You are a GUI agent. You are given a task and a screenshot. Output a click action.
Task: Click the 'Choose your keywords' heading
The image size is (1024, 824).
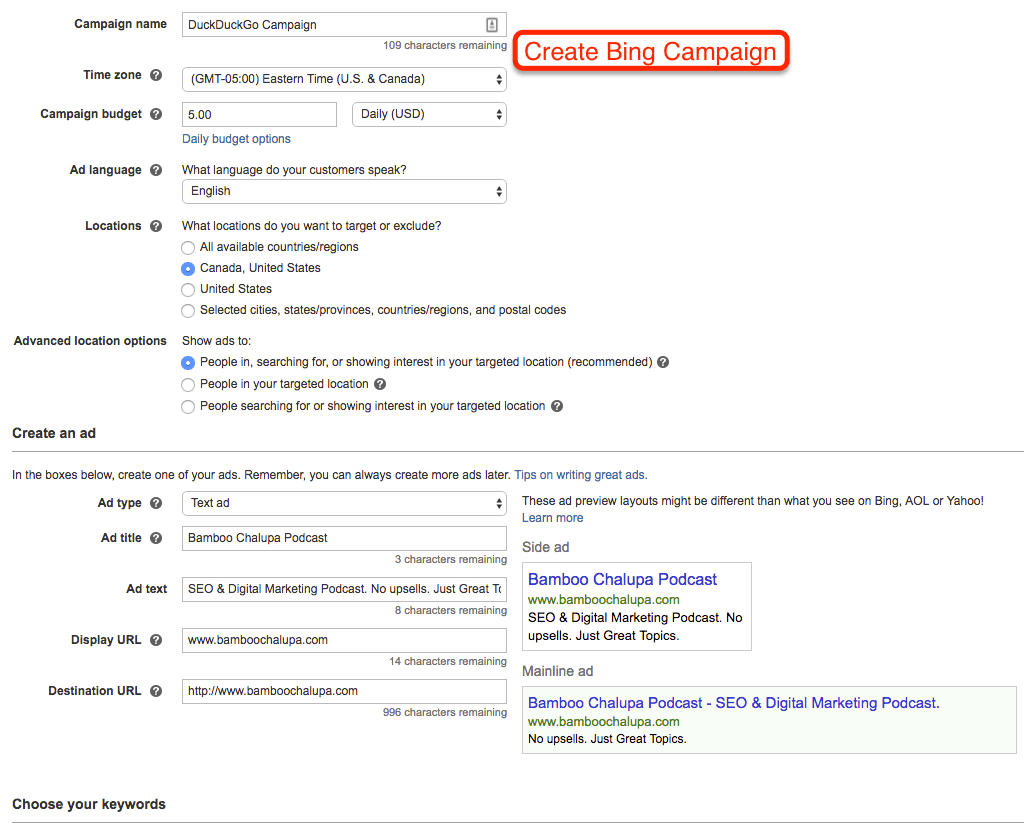[x=89, y=804]
